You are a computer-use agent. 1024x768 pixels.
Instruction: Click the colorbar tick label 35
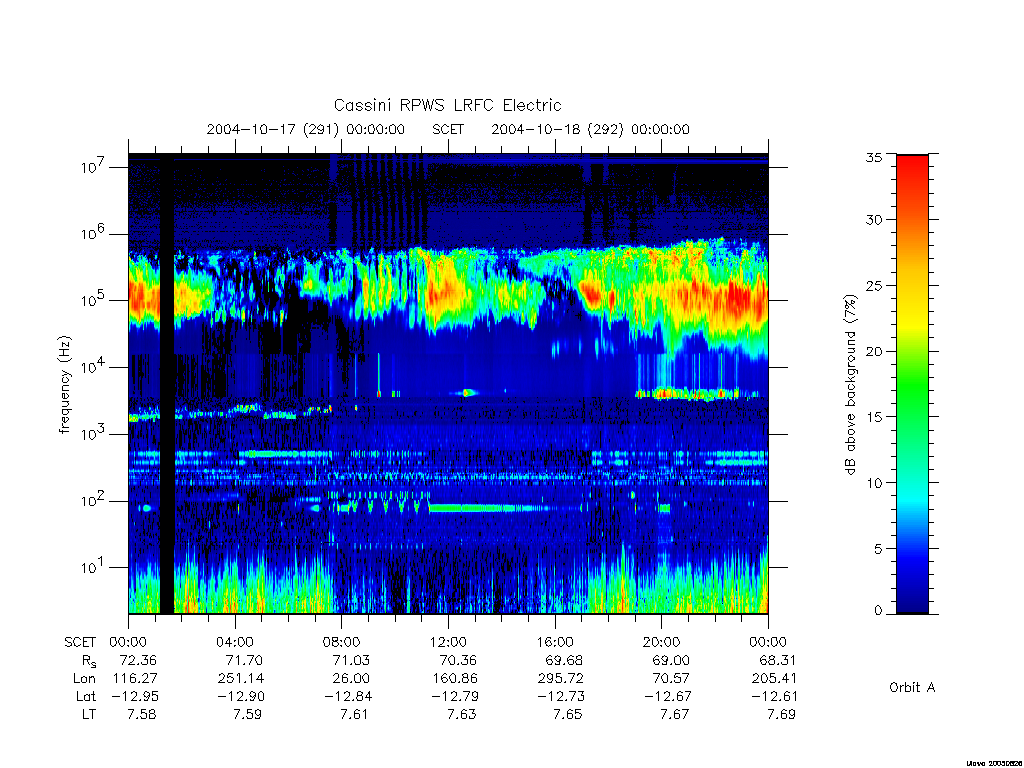coord(874,157)
